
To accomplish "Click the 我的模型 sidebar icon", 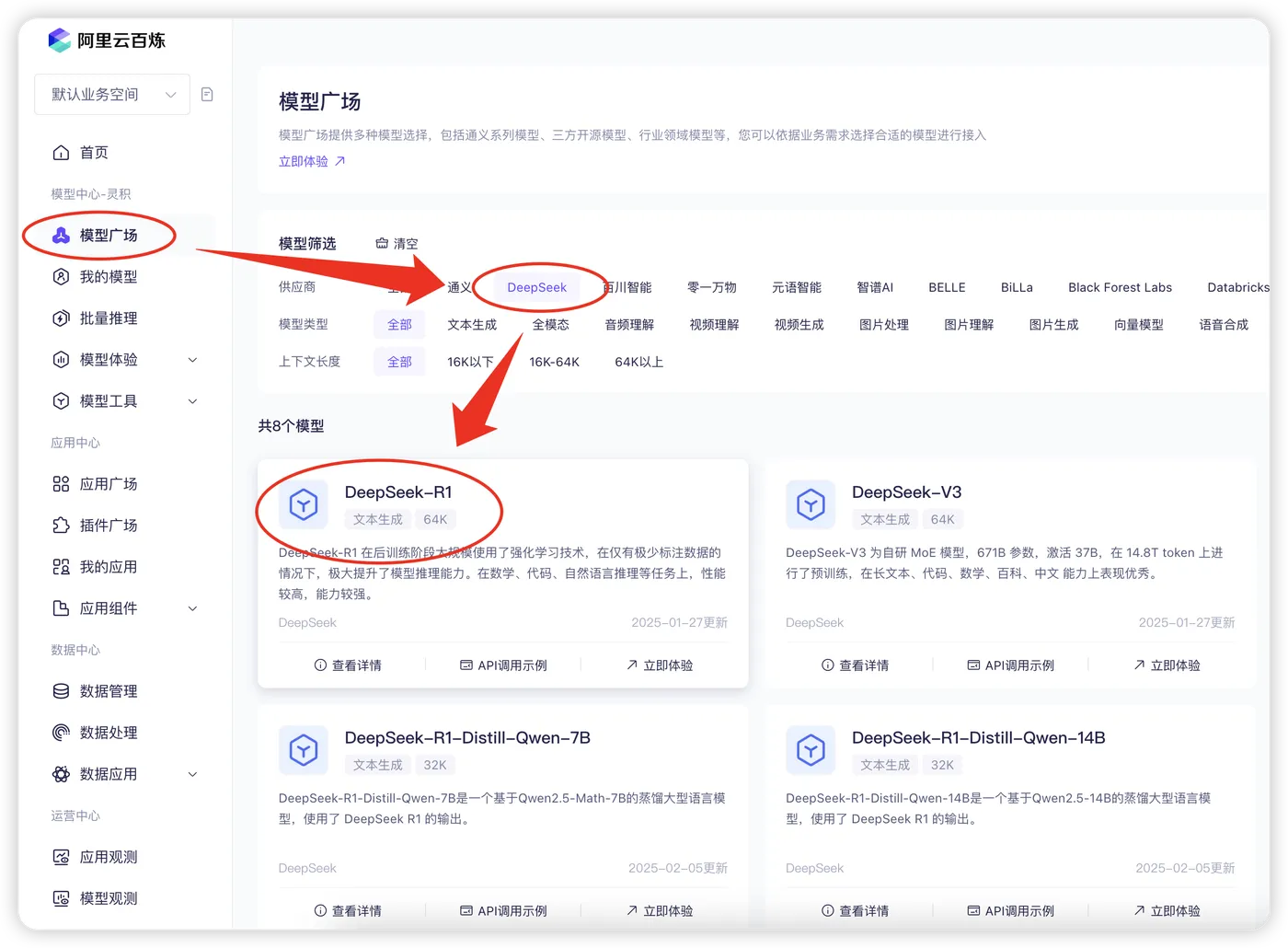I will (x=61, y=277).
